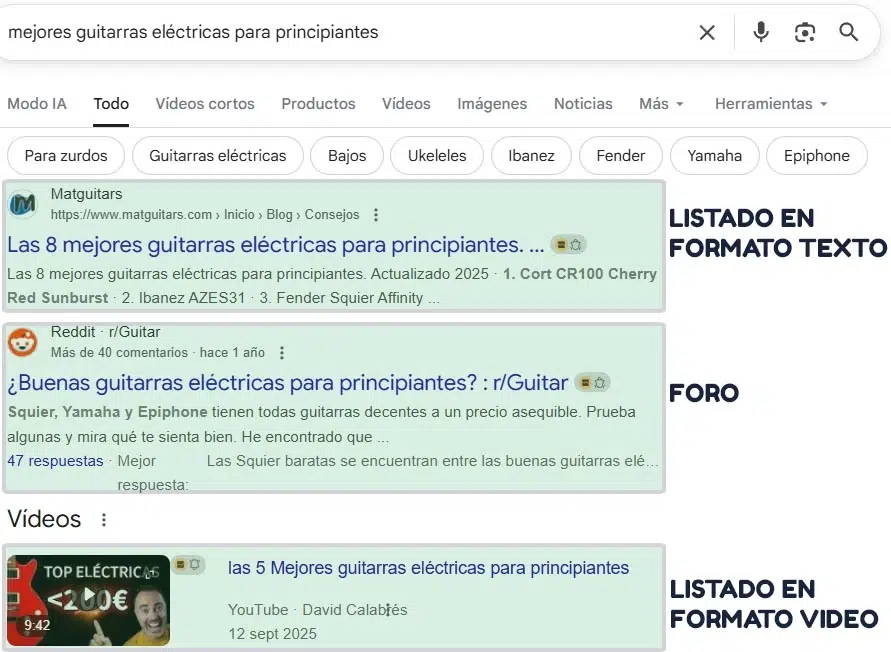Click the Reddit r/Guitar favicon
Viewport: 891px width, 652px height.
tap(23, 343)
